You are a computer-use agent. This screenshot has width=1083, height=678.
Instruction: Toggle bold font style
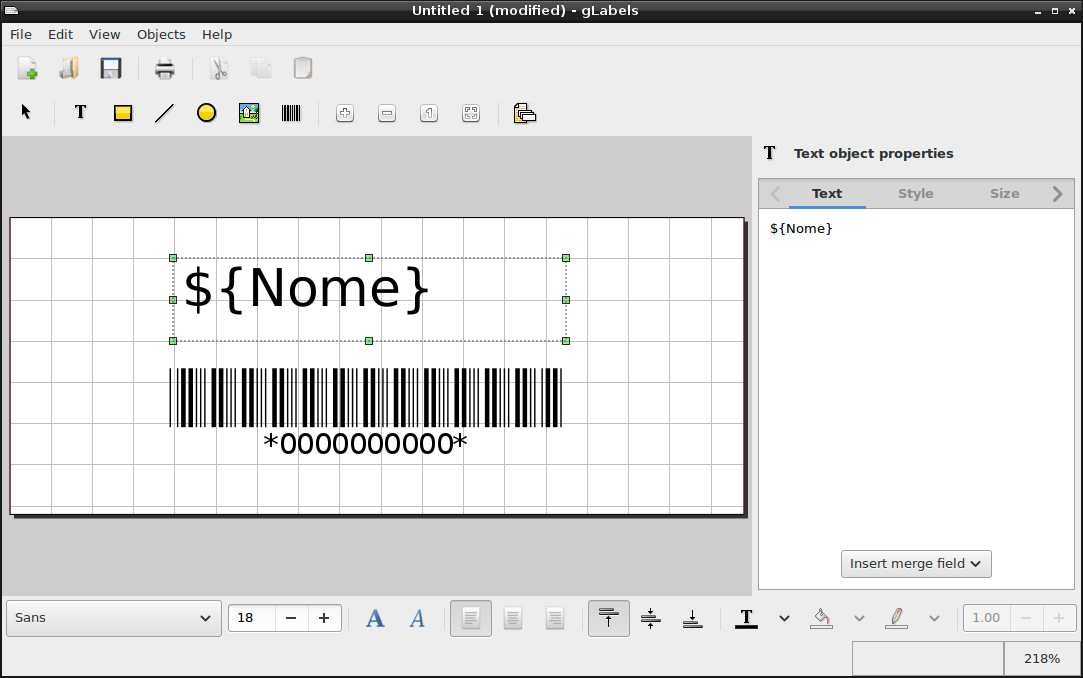click(x=375, y=618)
